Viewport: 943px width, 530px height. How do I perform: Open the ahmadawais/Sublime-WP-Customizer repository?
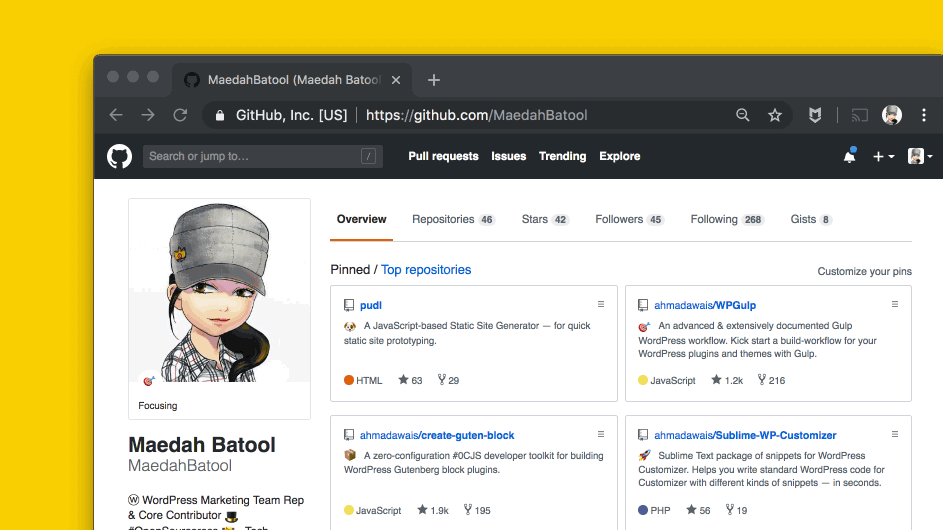pos(745,435)
